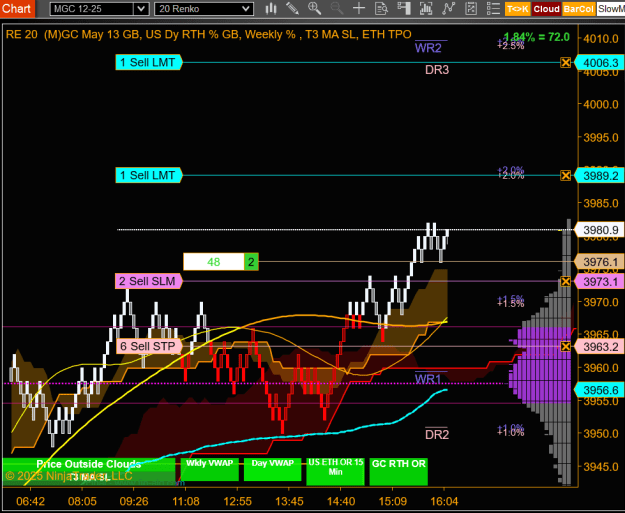Cancel the 3973.1 sell SLM order X
This screenshot has height=513, width=625.
[x=565, y=281]
